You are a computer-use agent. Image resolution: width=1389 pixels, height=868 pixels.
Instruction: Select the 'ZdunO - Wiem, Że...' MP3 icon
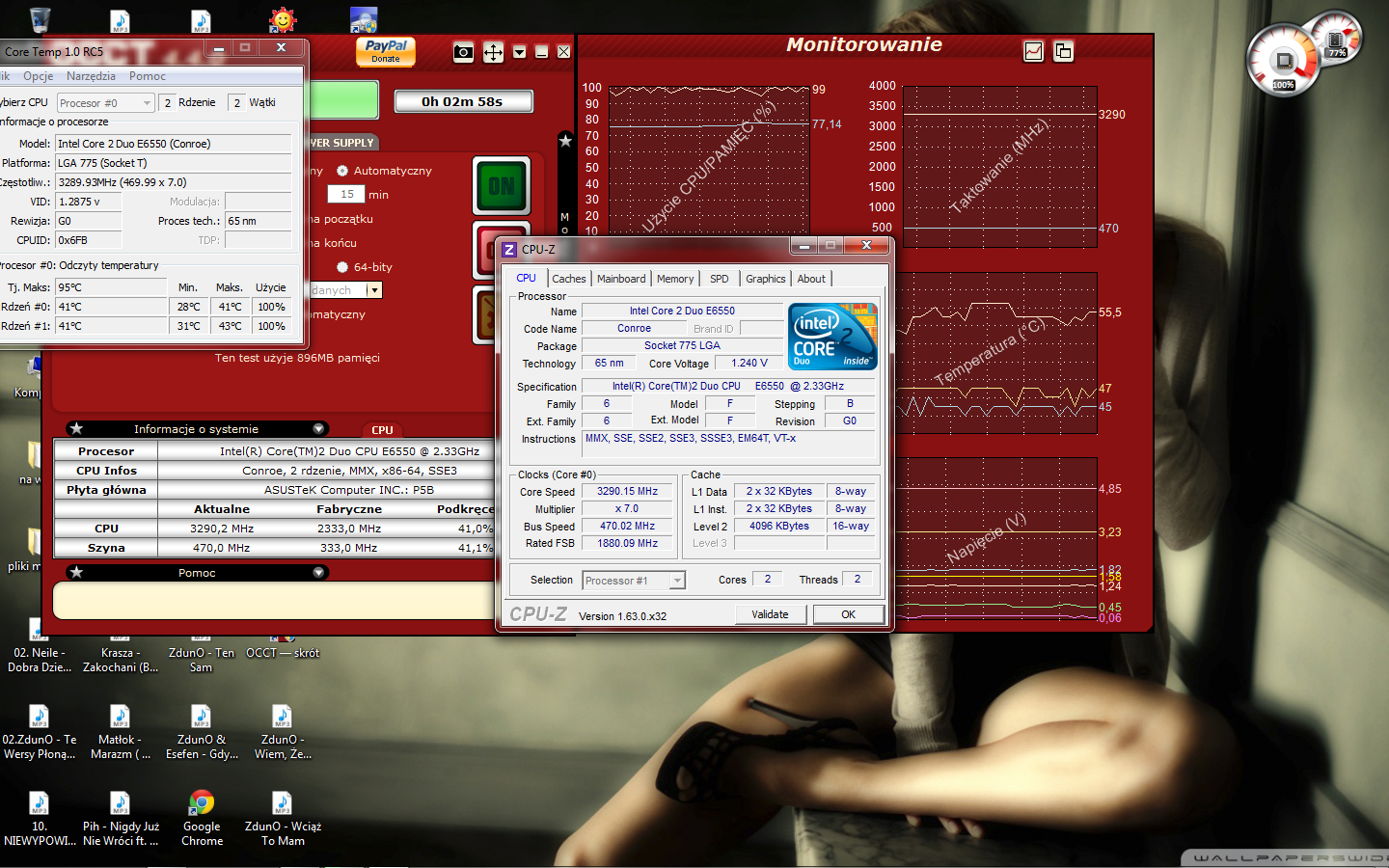pos(283,732)
